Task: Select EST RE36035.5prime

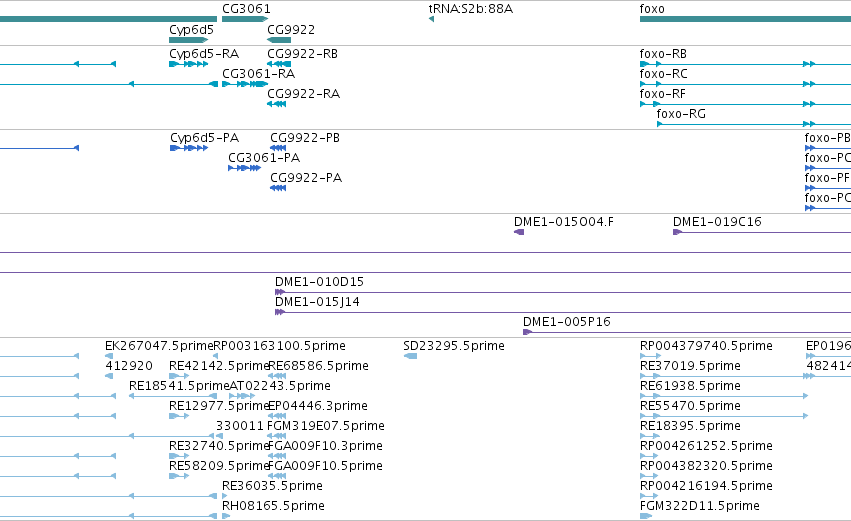Action: click(x=272, y=486)
